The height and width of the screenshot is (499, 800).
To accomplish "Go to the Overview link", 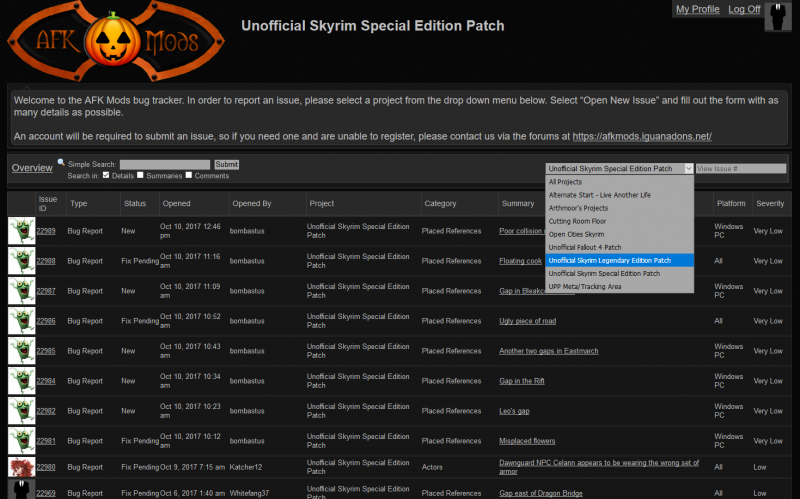I will [32, 168].
